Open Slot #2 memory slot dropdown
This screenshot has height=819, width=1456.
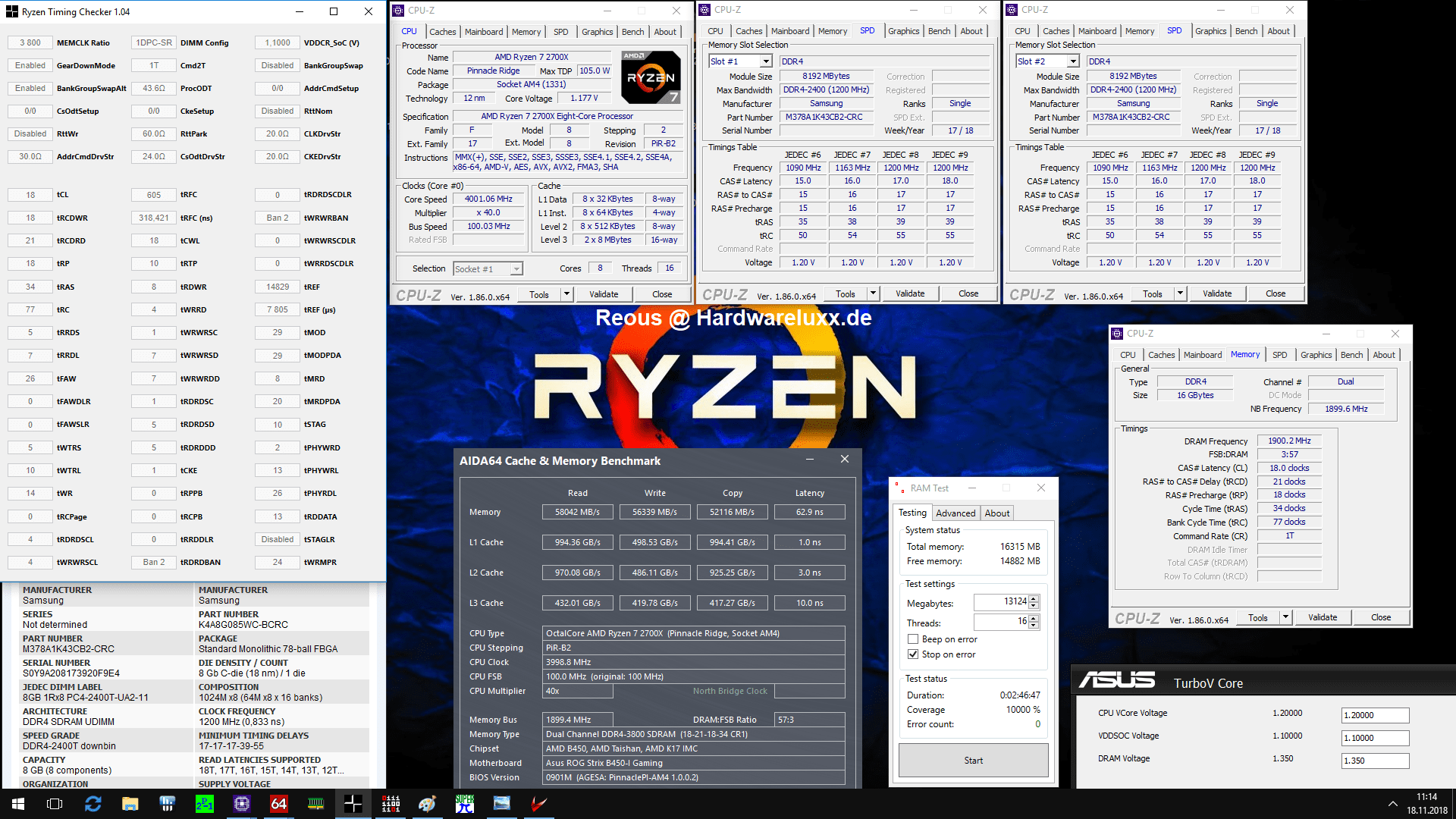coord(1072,61)
